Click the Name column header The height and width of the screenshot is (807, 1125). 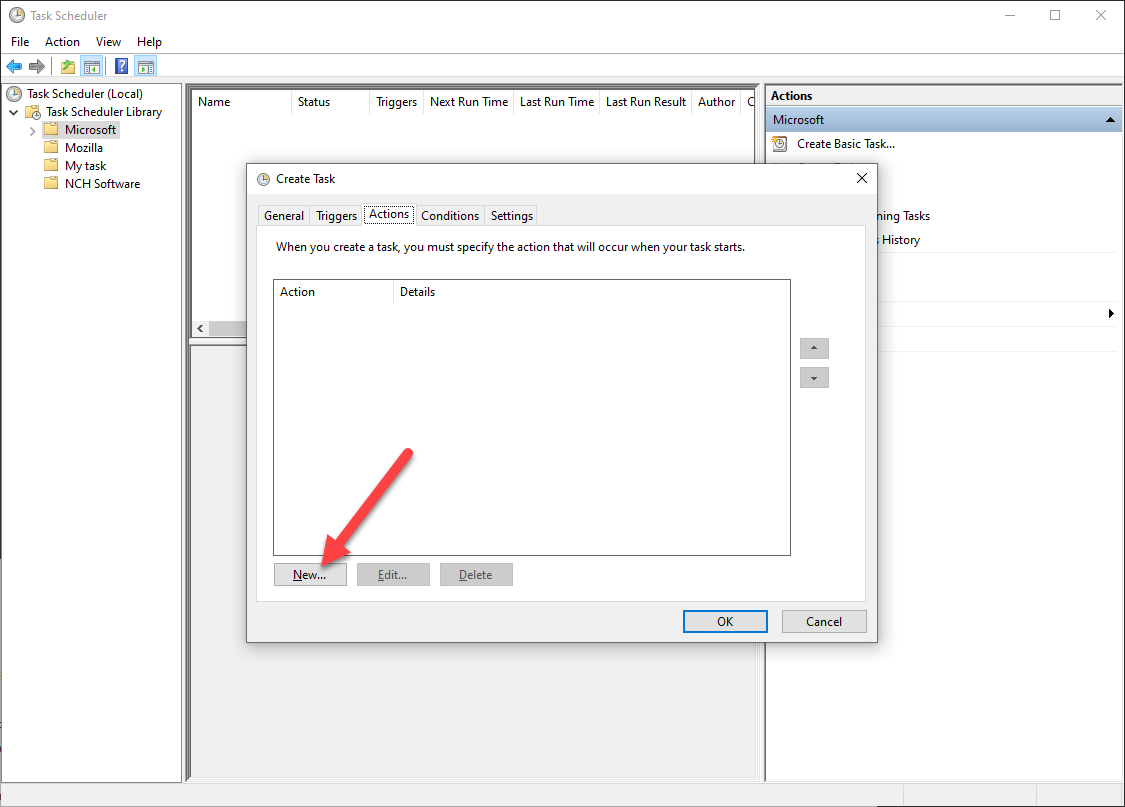pyautogui.click(x=241, y=102)
